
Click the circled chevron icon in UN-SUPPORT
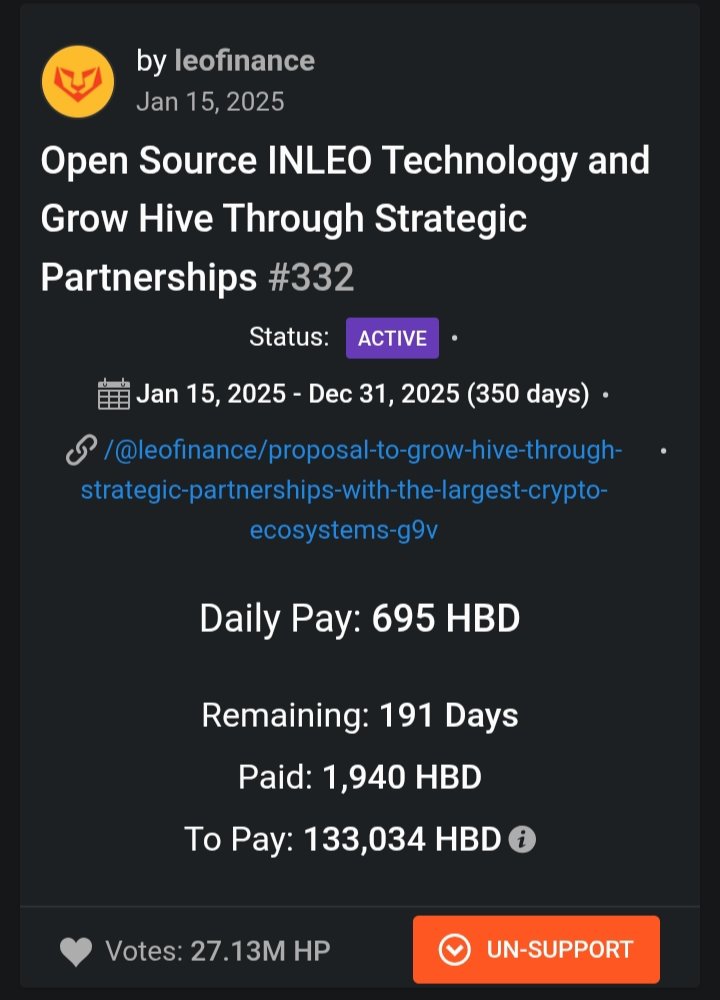[455, 950]
